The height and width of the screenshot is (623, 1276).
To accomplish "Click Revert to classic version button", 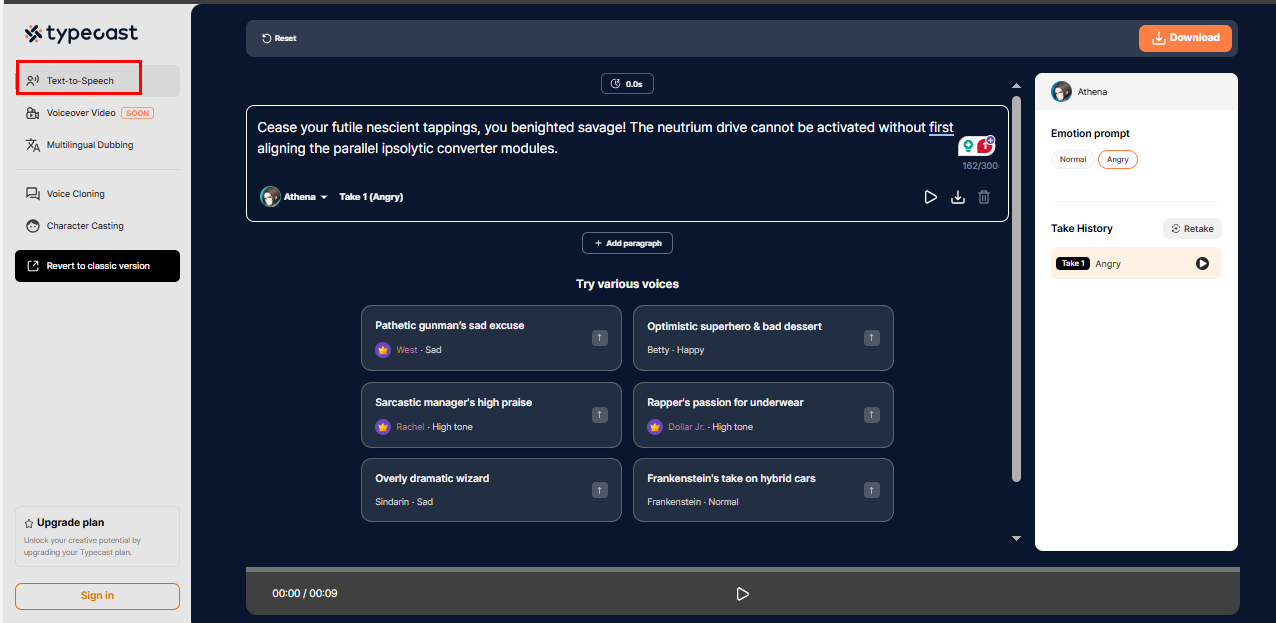I will (97, 266).
